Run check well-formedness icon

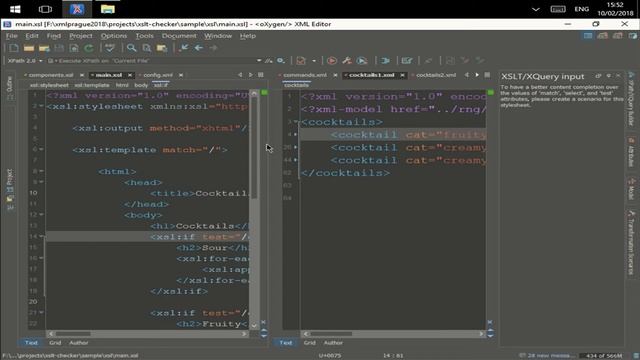click(x=109, y=48)
